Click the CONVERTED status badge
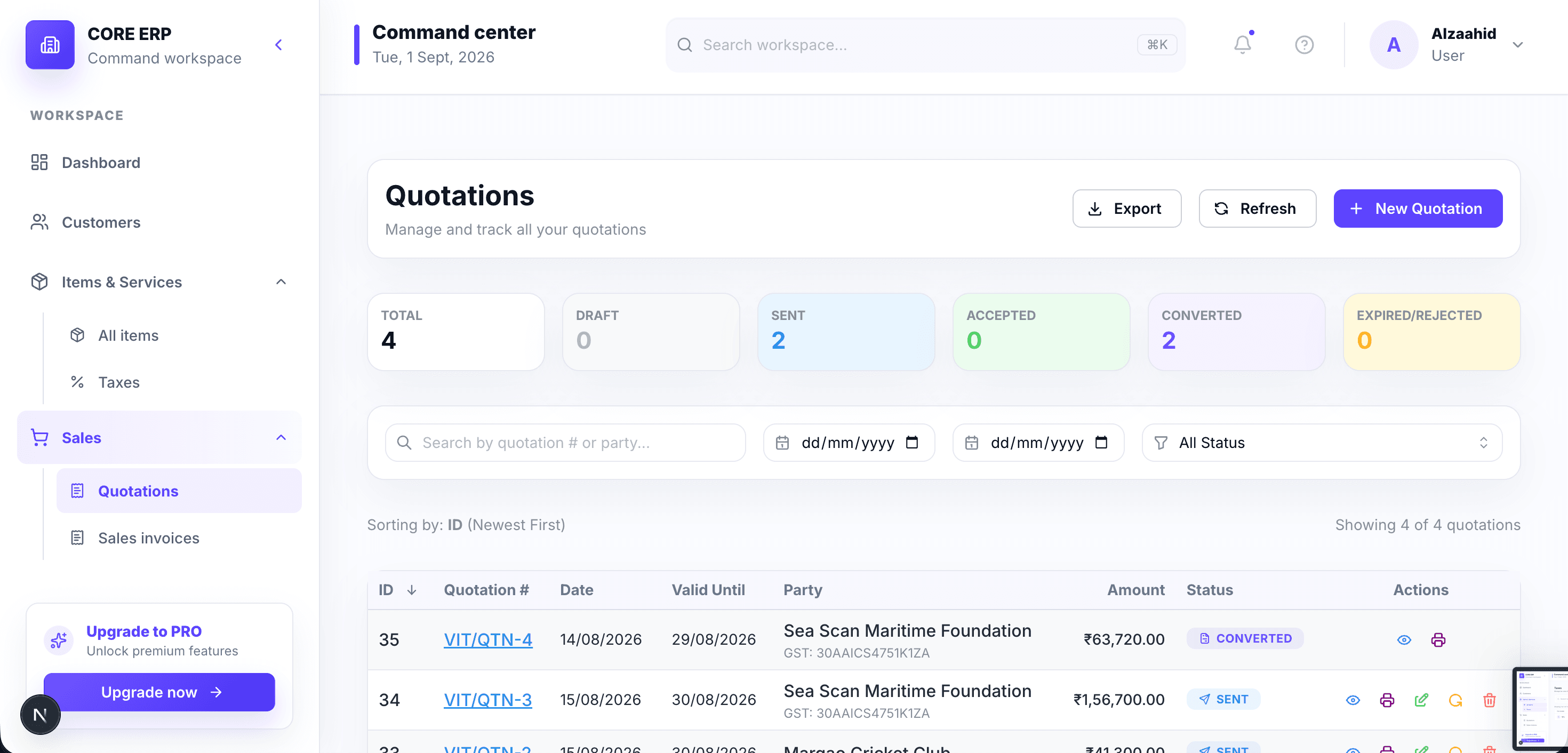The image size is (1568, 753). 1245,638
